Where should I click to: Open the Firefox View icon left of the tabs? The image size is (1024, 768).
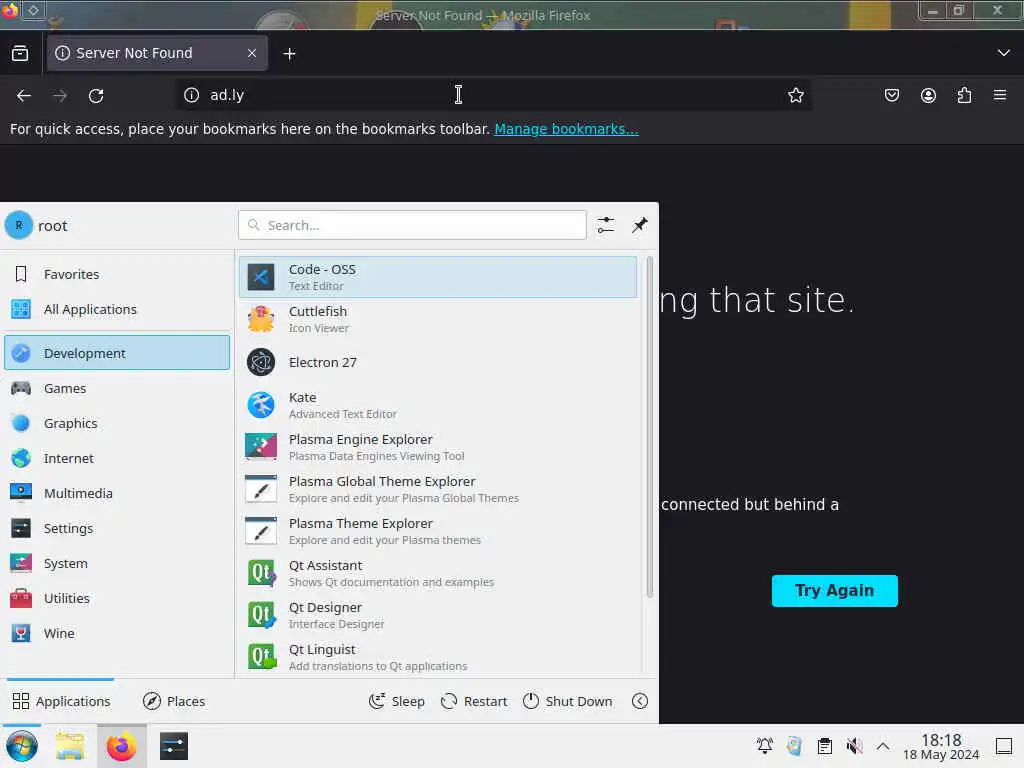(20, 53)
